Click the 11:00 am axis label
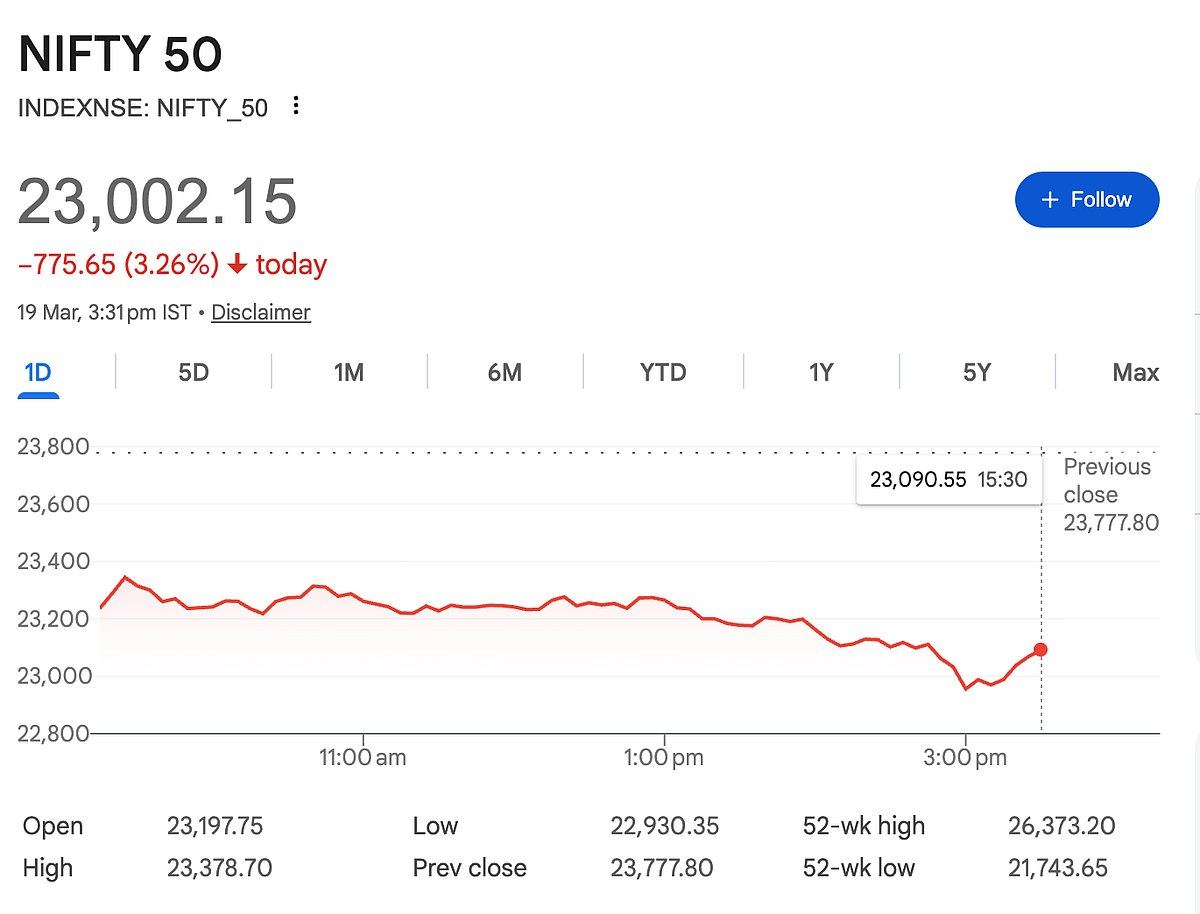 tap(362, 758)
